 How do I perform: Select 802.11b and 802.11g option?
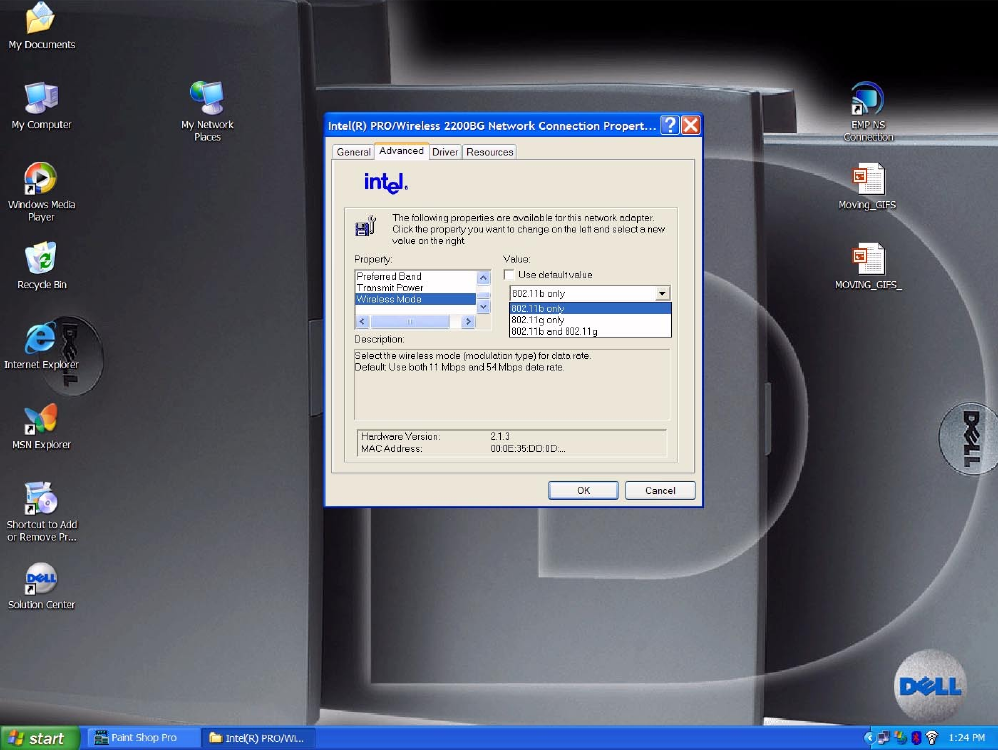[554, 331]
